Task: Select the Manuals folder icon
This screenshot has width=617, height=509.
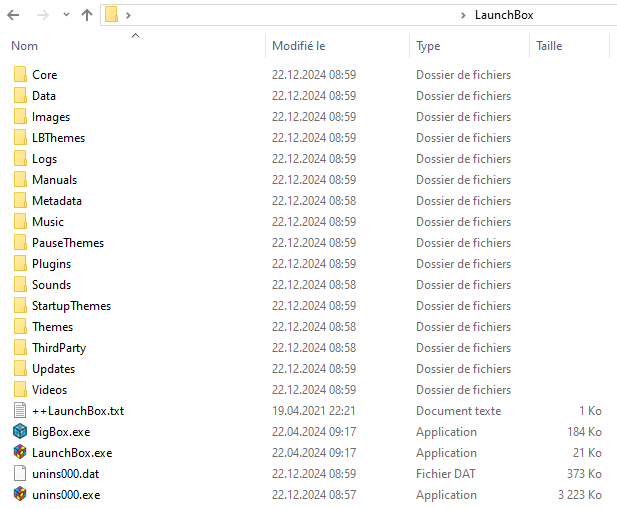Action: coord(20,179)
